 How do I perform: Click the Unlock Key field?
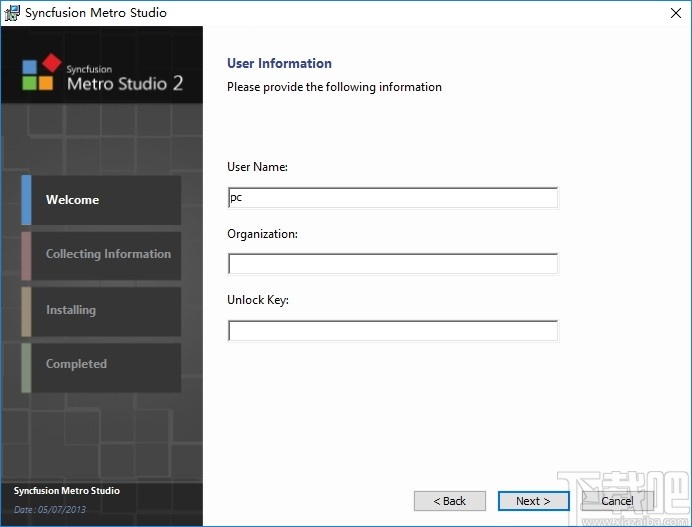392,331
